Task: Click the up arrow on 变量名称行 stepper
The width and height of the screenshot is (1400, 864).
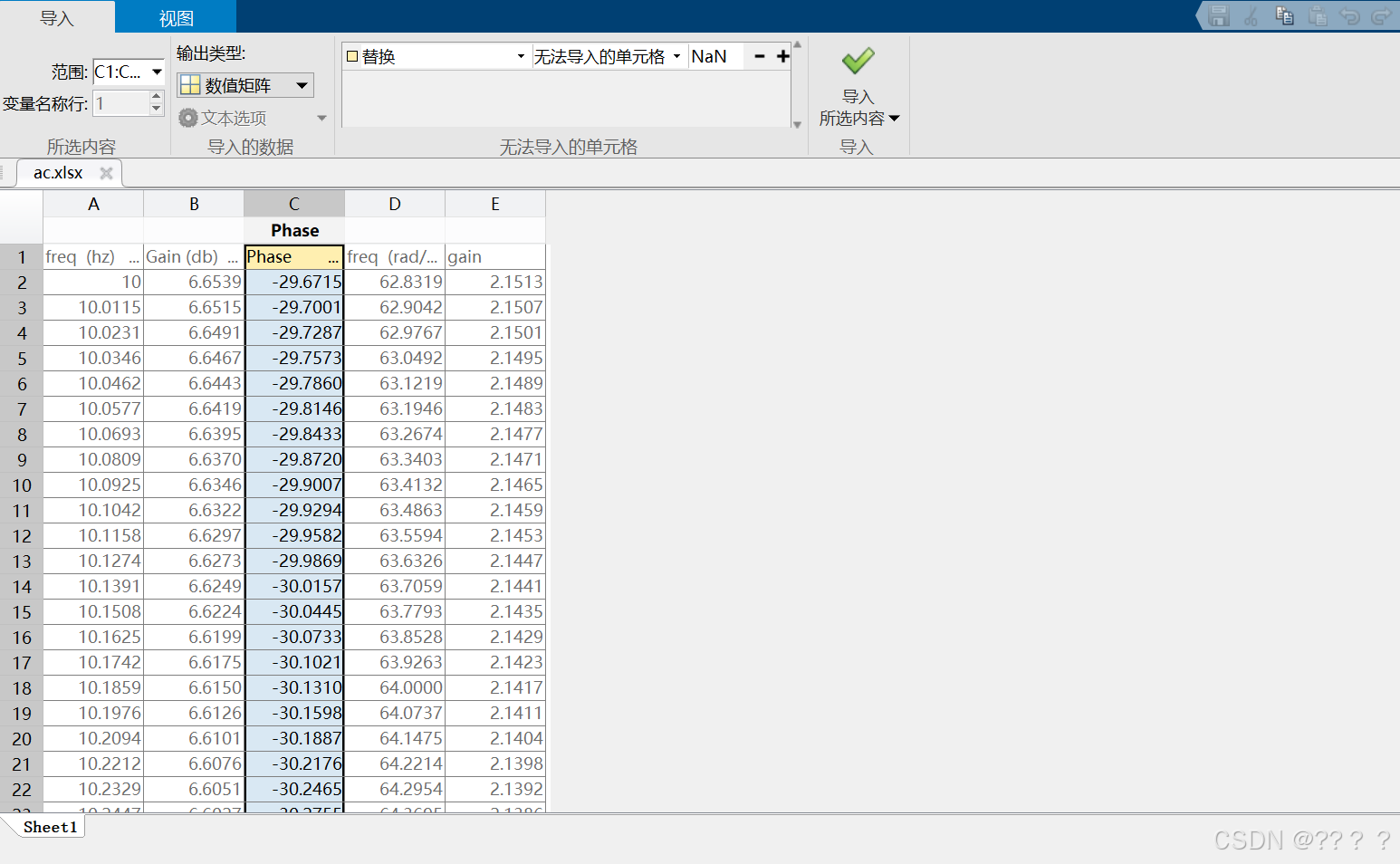Action: pyautogui.click(x=154, y=98)
